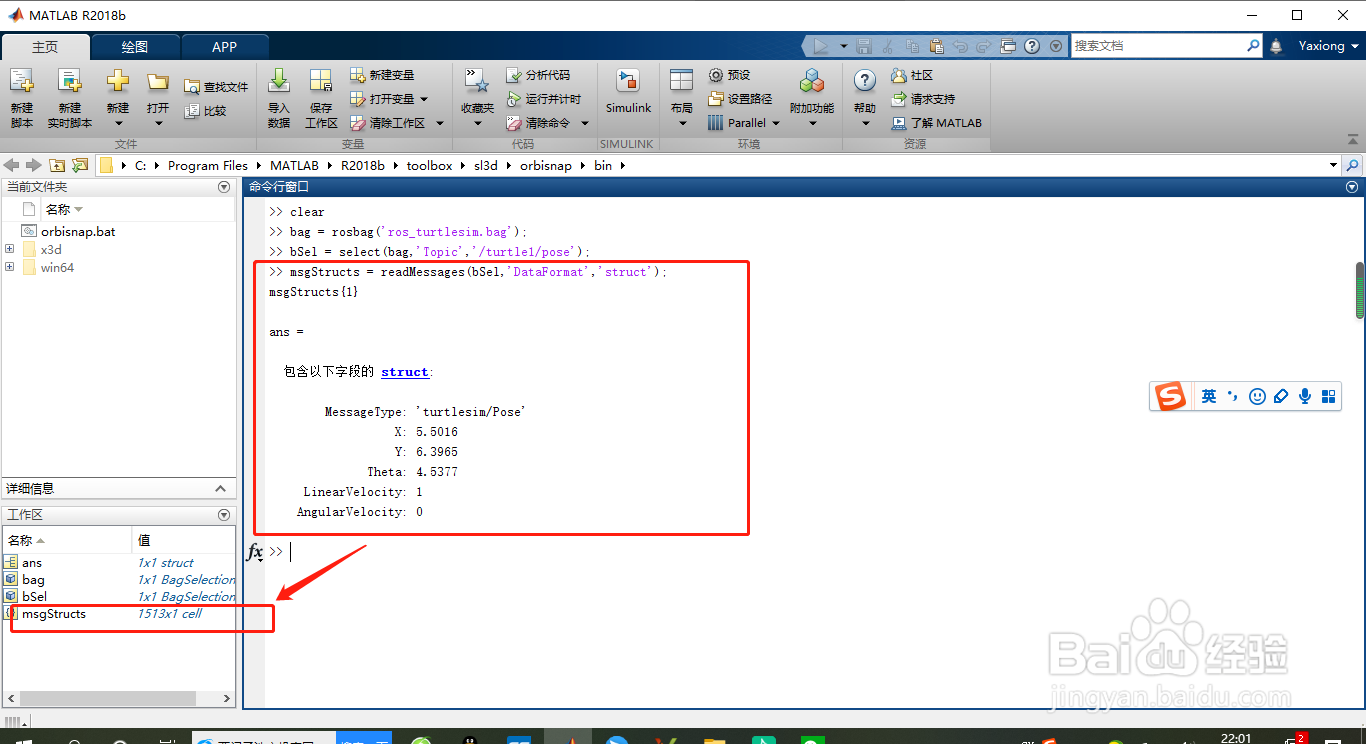Expand the x3d folder
Screen dimensions: 1366x744
pyautogui.click(x=10, y=249)
